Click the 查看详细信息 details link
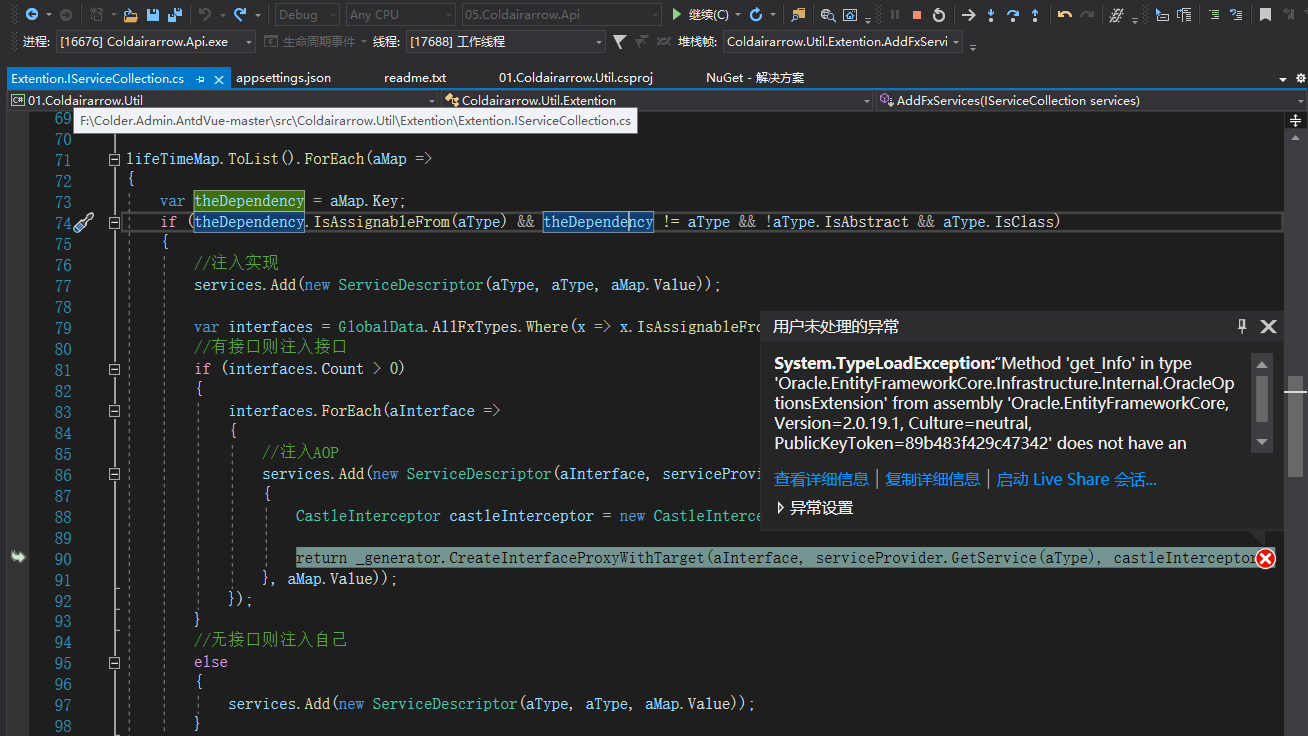The height and width of the screenshot is (736, 1308). [820, 479]
